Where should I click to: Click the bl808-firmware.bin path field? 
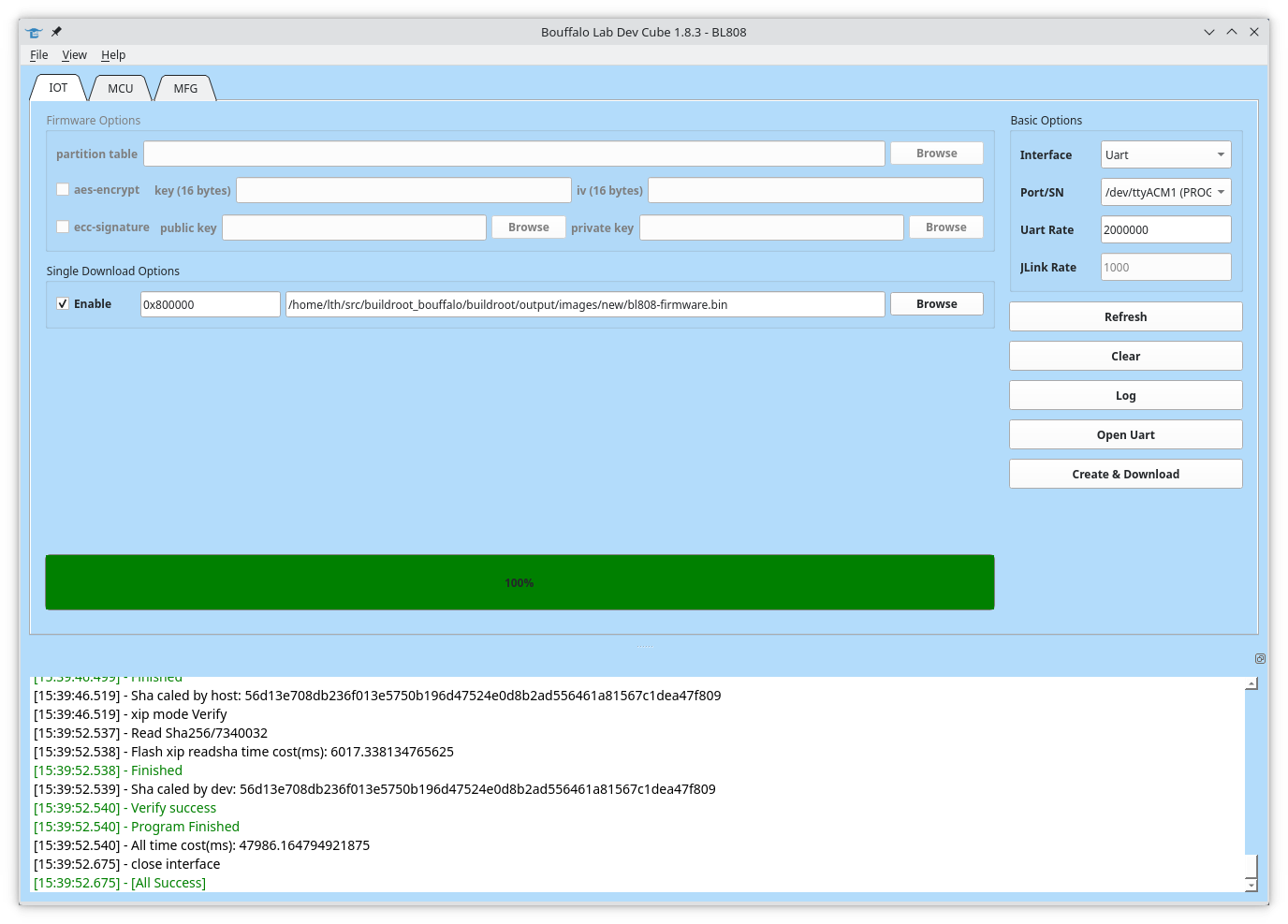[x=585, y=304]
